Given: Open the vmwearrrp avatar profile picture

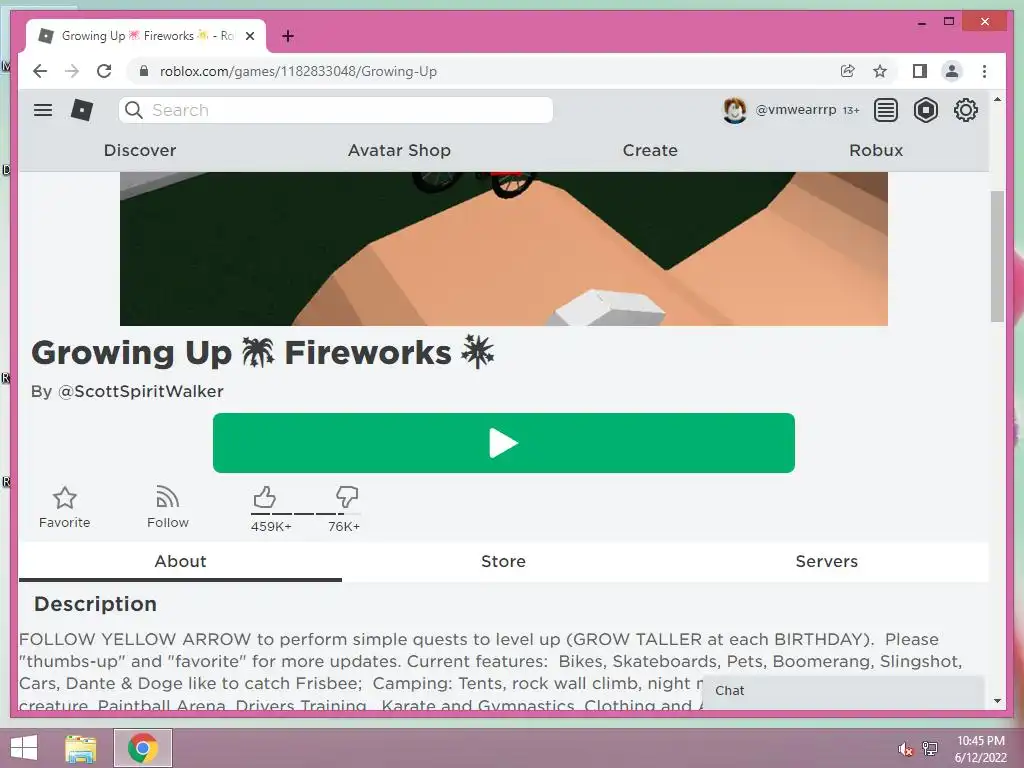Looking at the screenshot, I should [x=735, y=110].
